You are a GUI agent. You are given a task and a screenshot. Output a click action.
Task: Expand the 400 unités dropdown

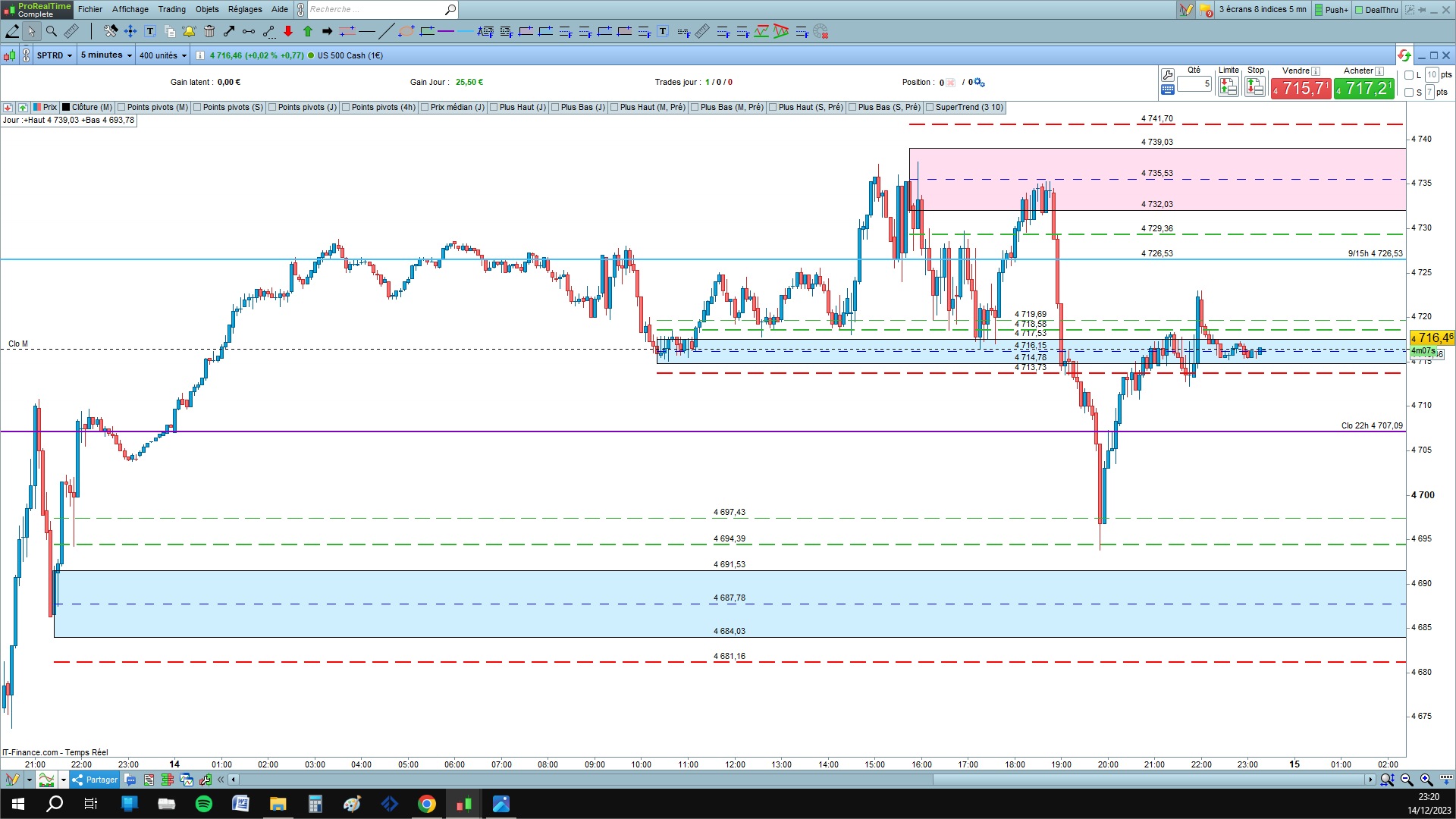[x=162, y=55]
